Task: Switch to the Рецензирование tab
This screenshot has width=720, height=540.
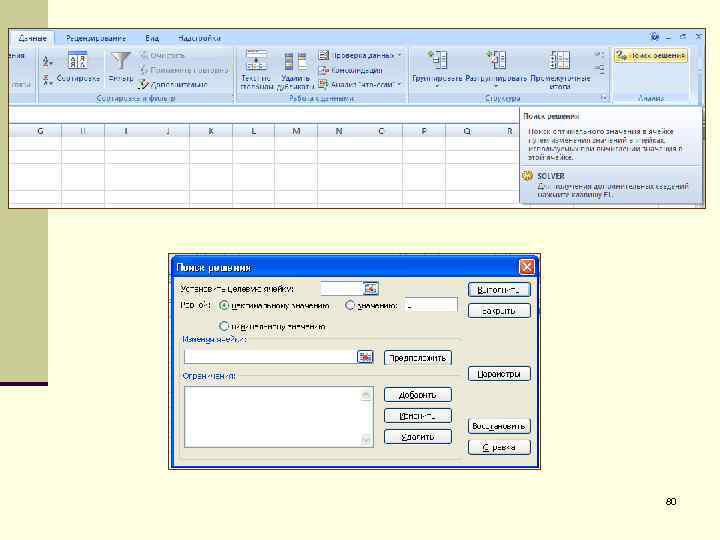Action: point(96,39)
